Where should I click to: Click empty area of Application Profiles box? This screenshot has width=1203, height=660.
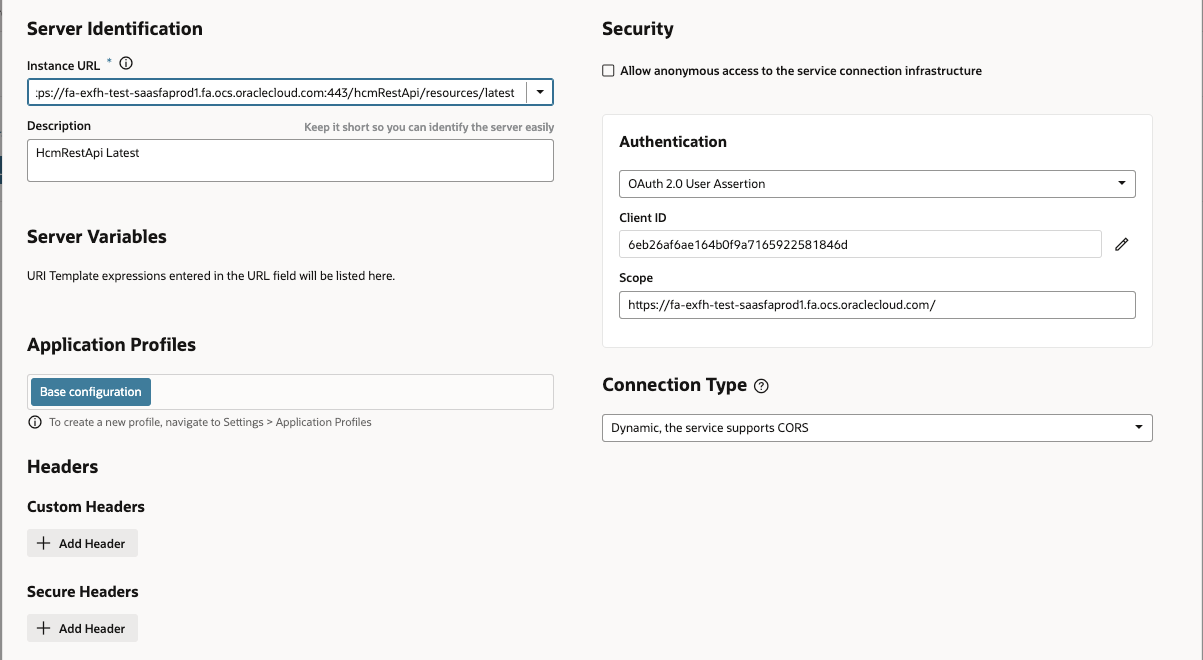click(350, 392)
